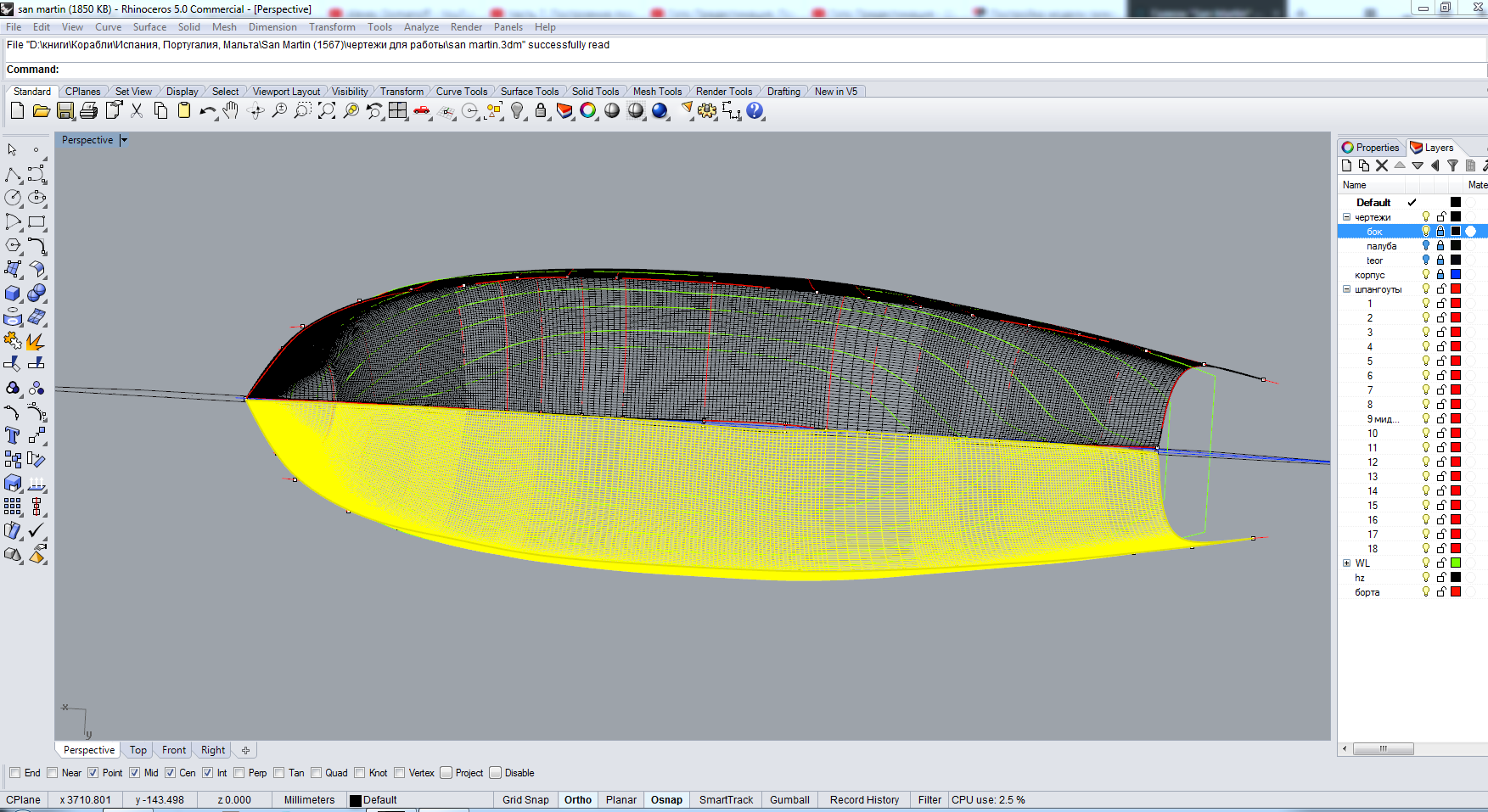The height and width of the screenshot is (812, 1488).
Task: Hide the корпус layer via lightbulb
Action: 1426,275
